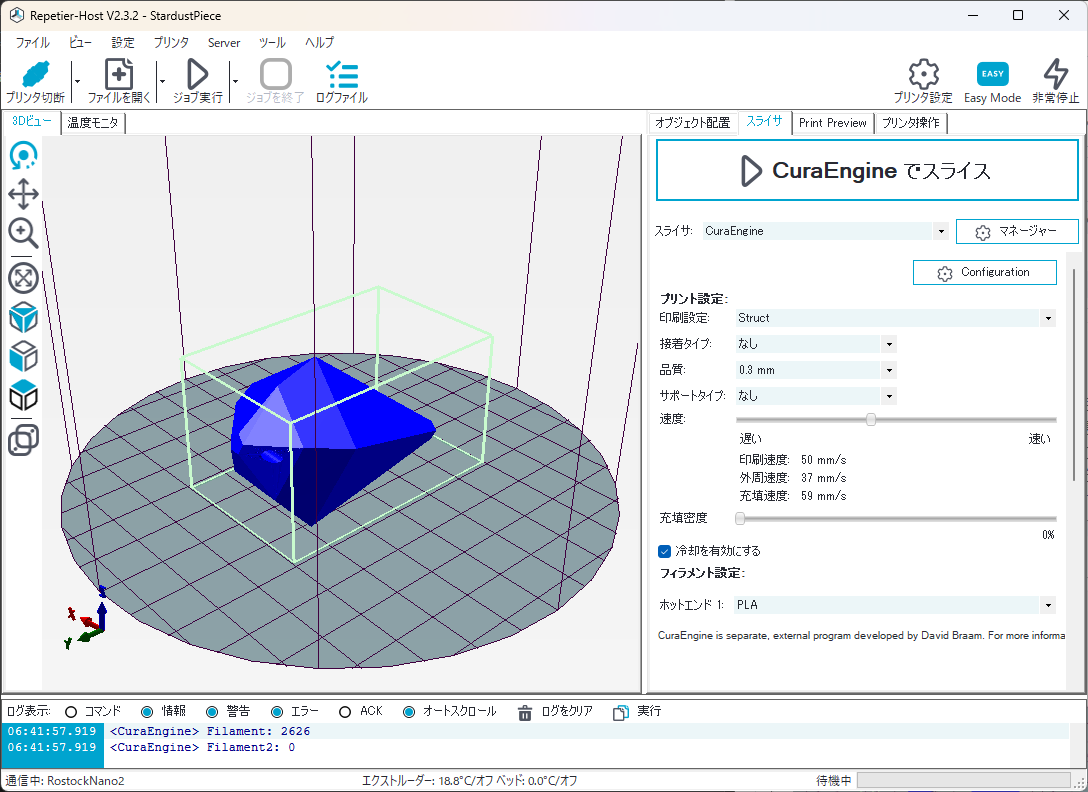Open the ツール menu
The height and width of the screenshot is (792, 1088).
[x=272, y=42]
